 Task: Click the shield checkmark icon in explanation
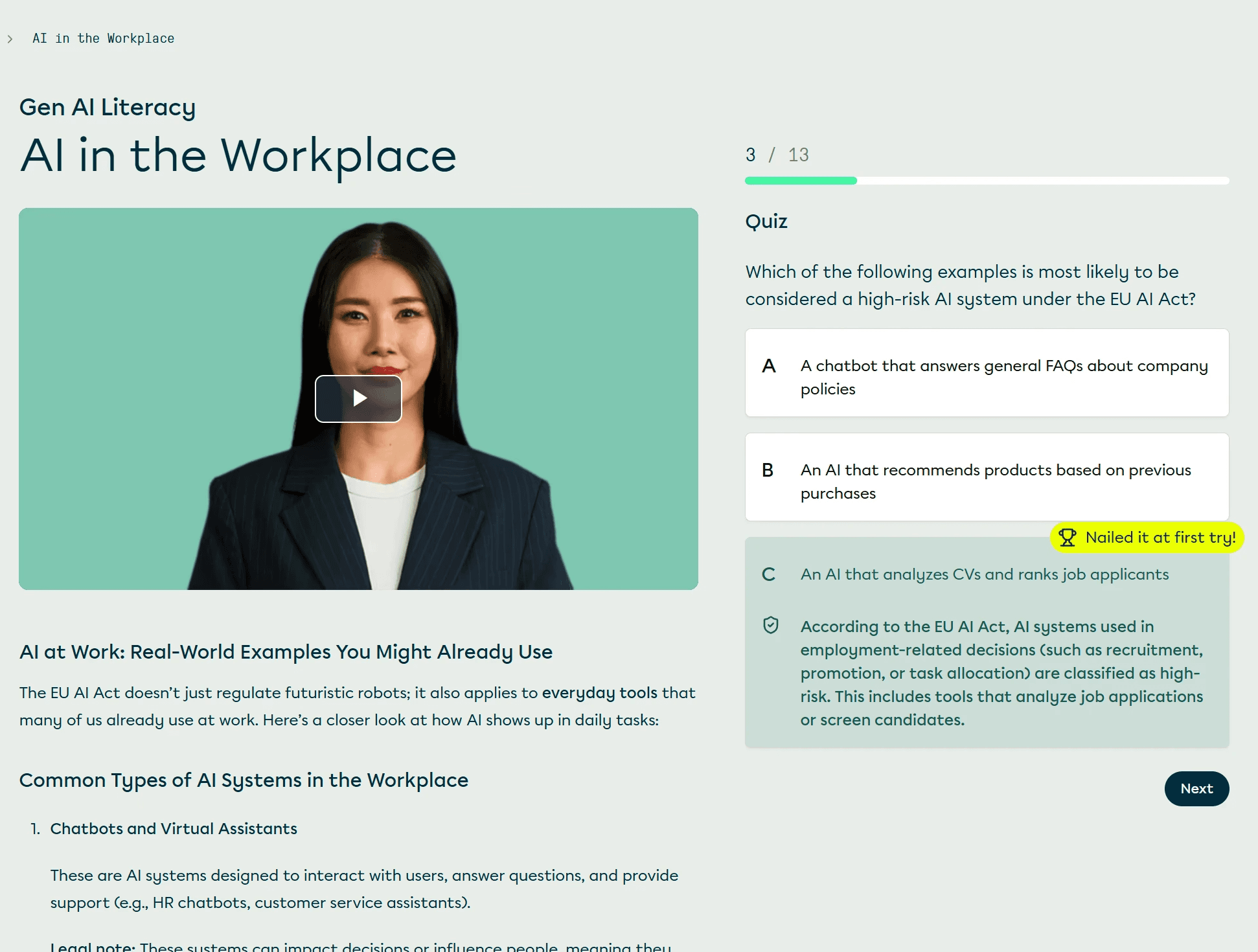(x=770, y=625)
